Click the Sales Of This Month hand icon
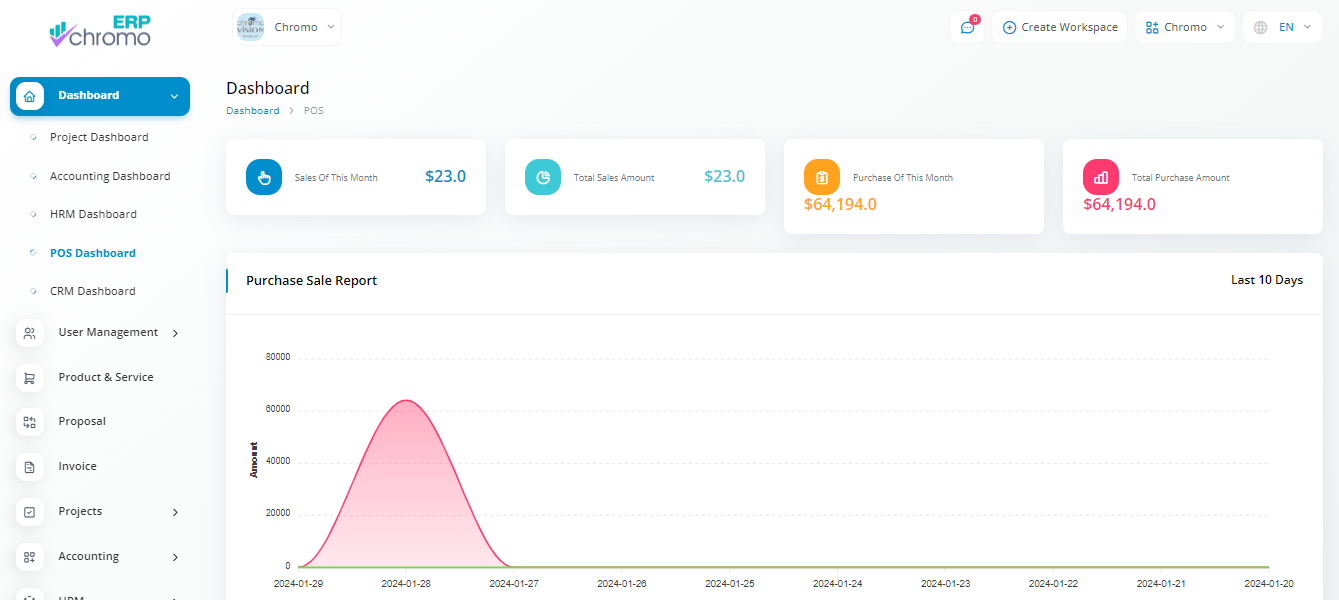The height and width of the screenshot is (600, 1339). coord(264,177)
